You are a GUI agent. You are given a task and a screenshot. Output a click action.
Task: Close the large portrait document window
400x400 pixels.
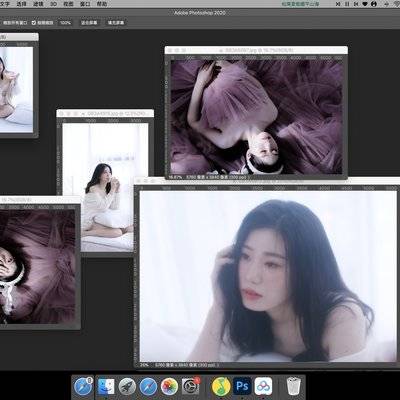pos(139,181)
